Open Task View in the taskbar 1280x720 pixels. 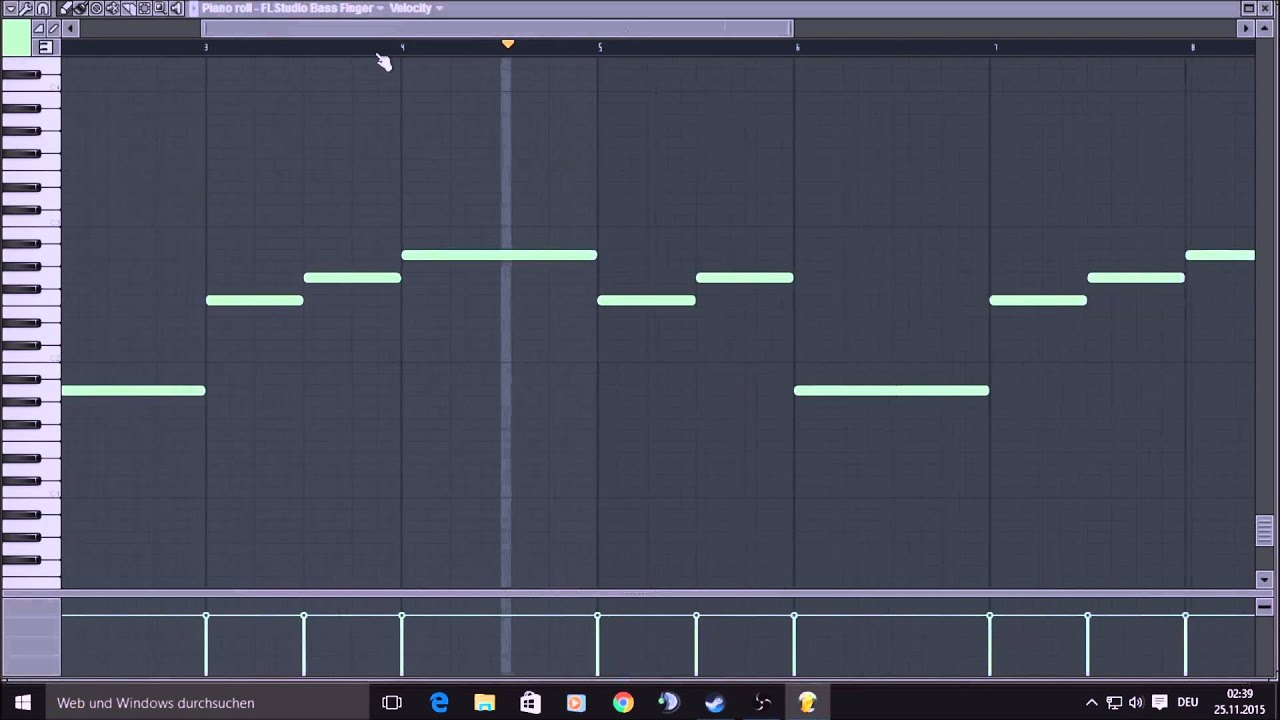point(392,703)
